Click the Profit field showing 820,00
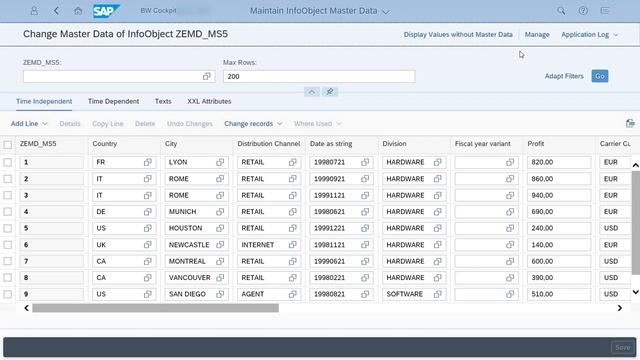The height and width of the screenshot is (360, 640). coord(559,162)
